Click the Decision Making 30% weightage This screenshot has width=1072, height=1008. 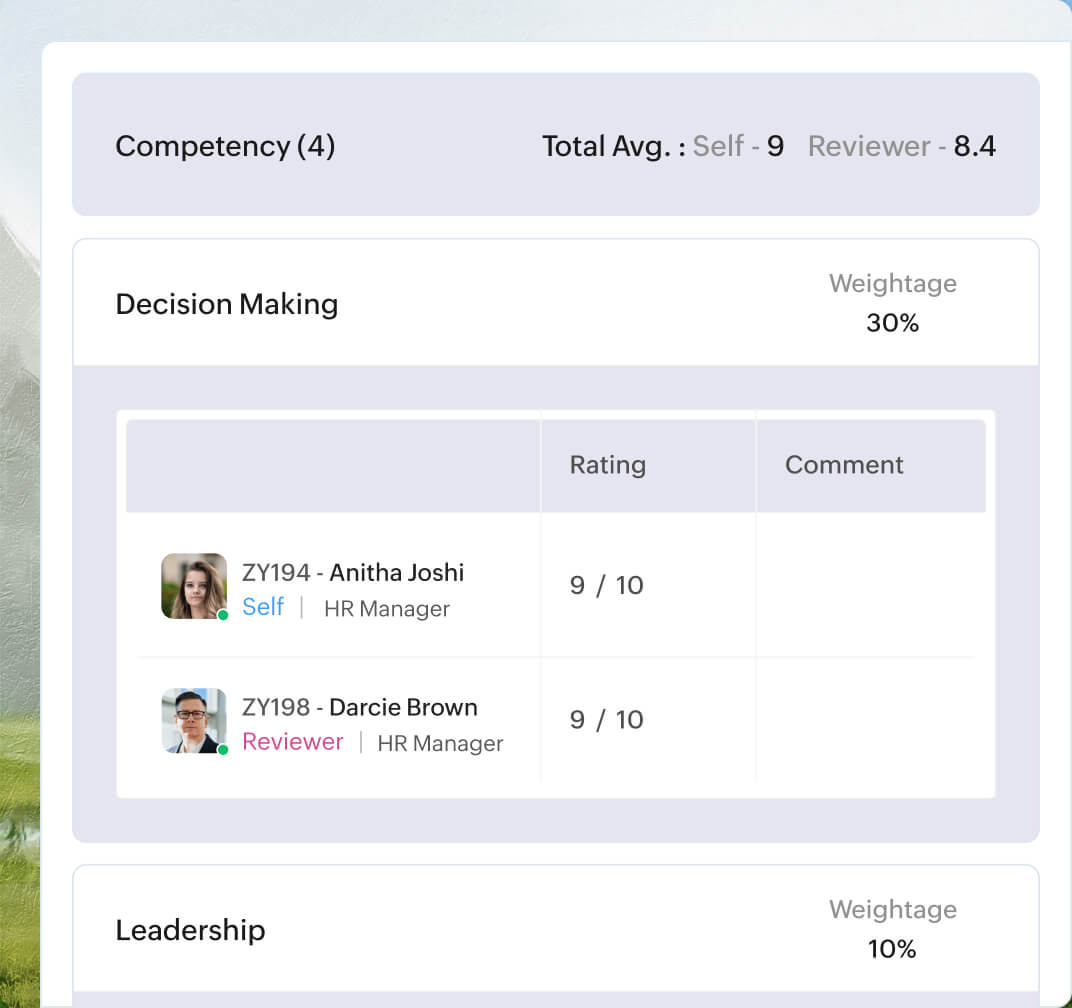tap(893, 323)
